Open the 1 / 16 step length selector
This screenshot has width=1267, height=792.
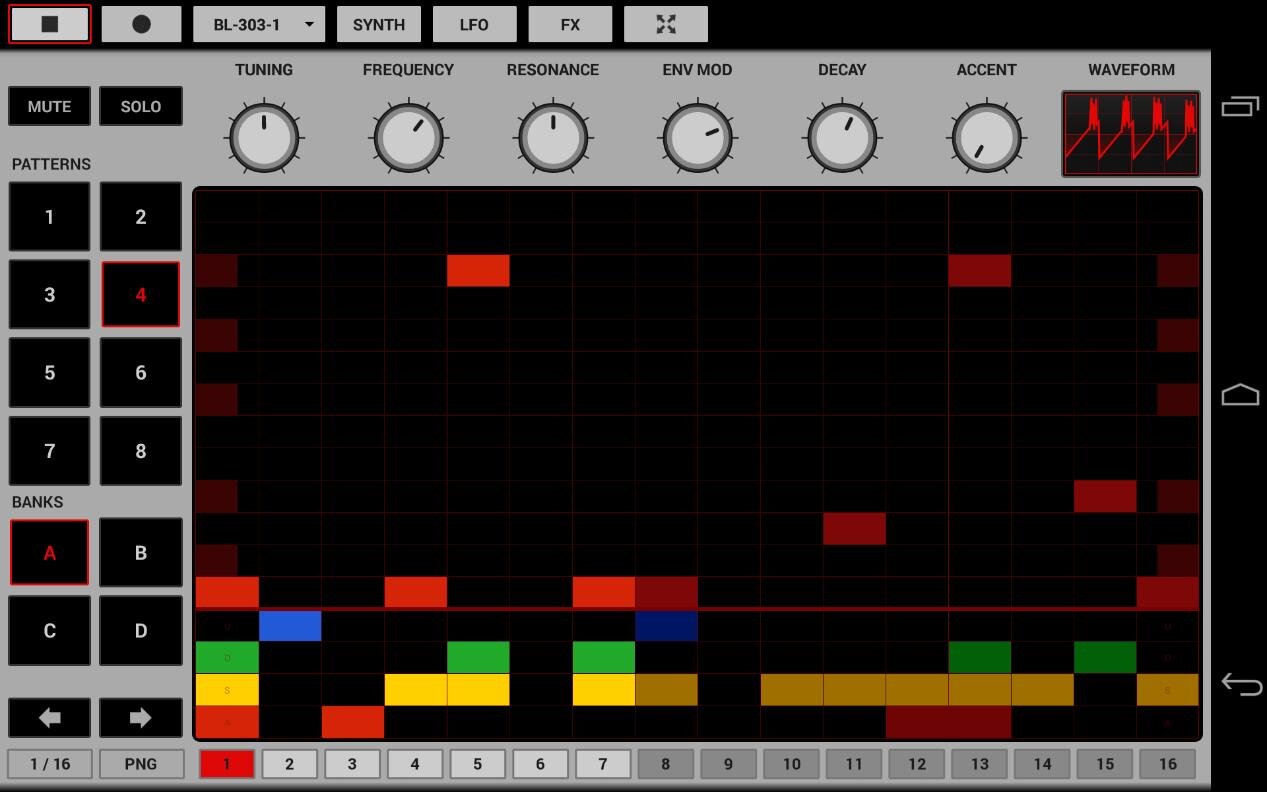coord(50,764)
